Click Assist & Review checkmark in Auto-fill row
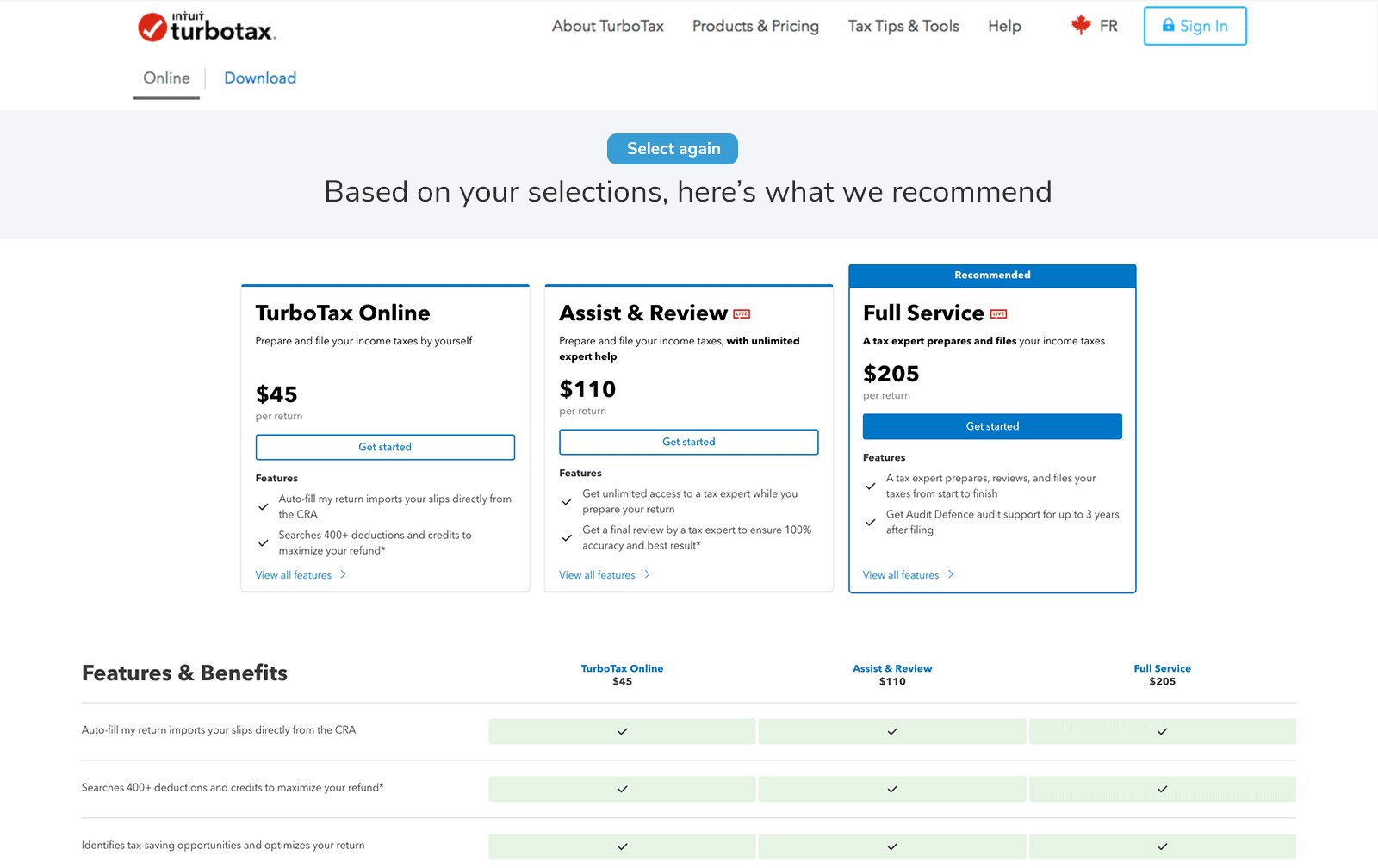 click(892, 731)
